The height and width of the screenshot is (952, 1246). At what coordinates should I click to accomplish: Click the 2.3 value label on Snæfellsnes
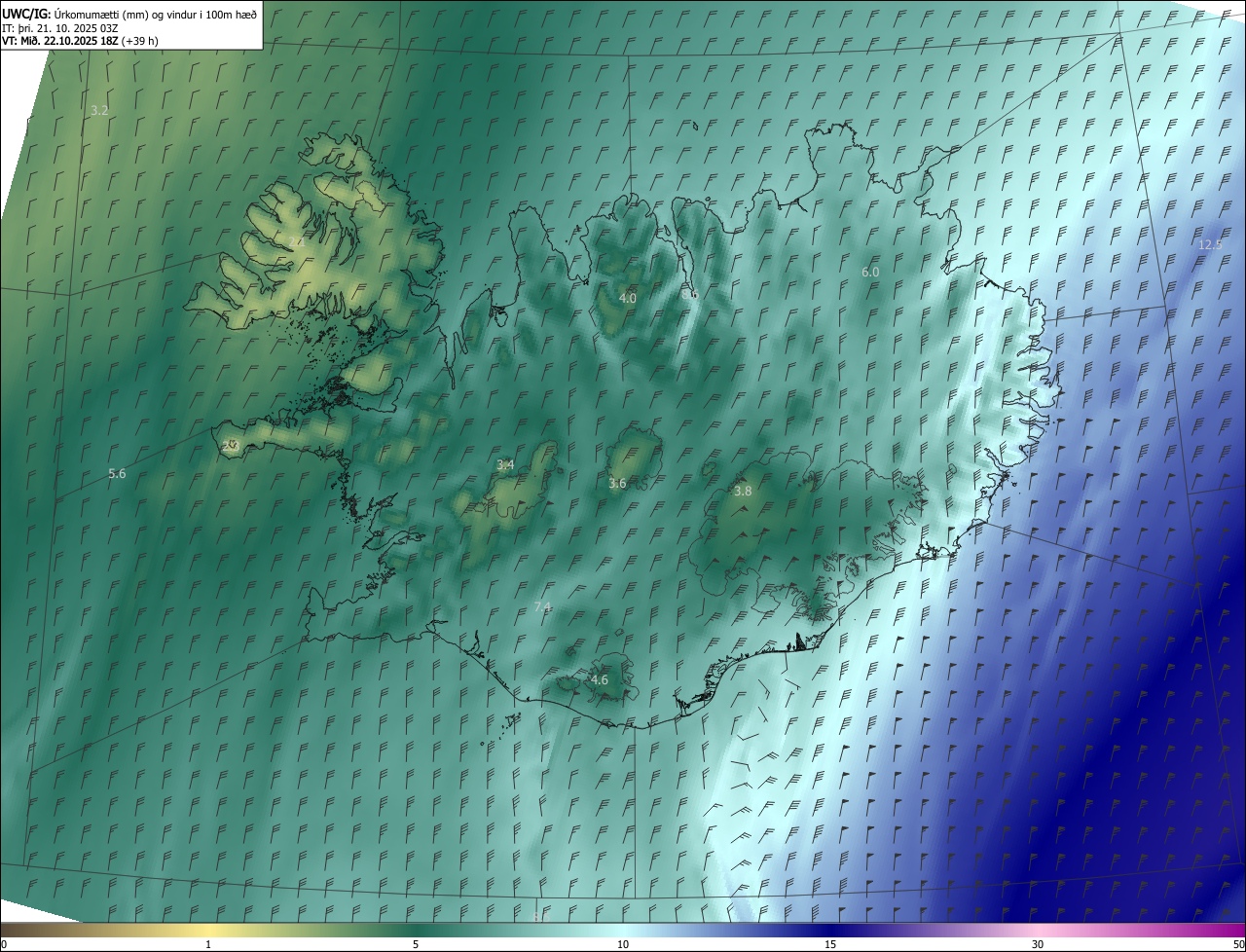click(x=231, y=446)
